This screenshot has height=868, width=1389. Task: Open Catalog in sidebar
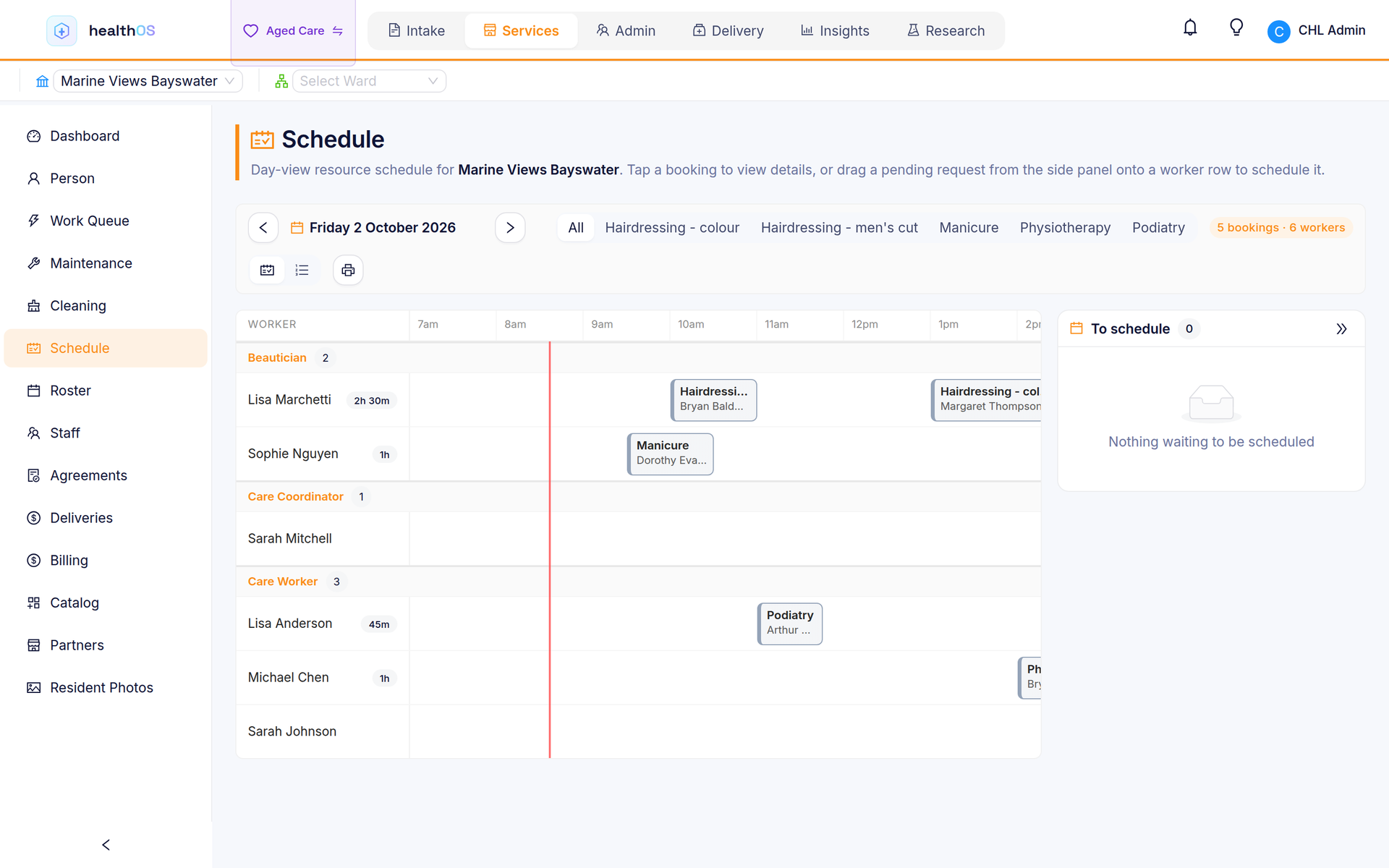[x=106, y=603]
